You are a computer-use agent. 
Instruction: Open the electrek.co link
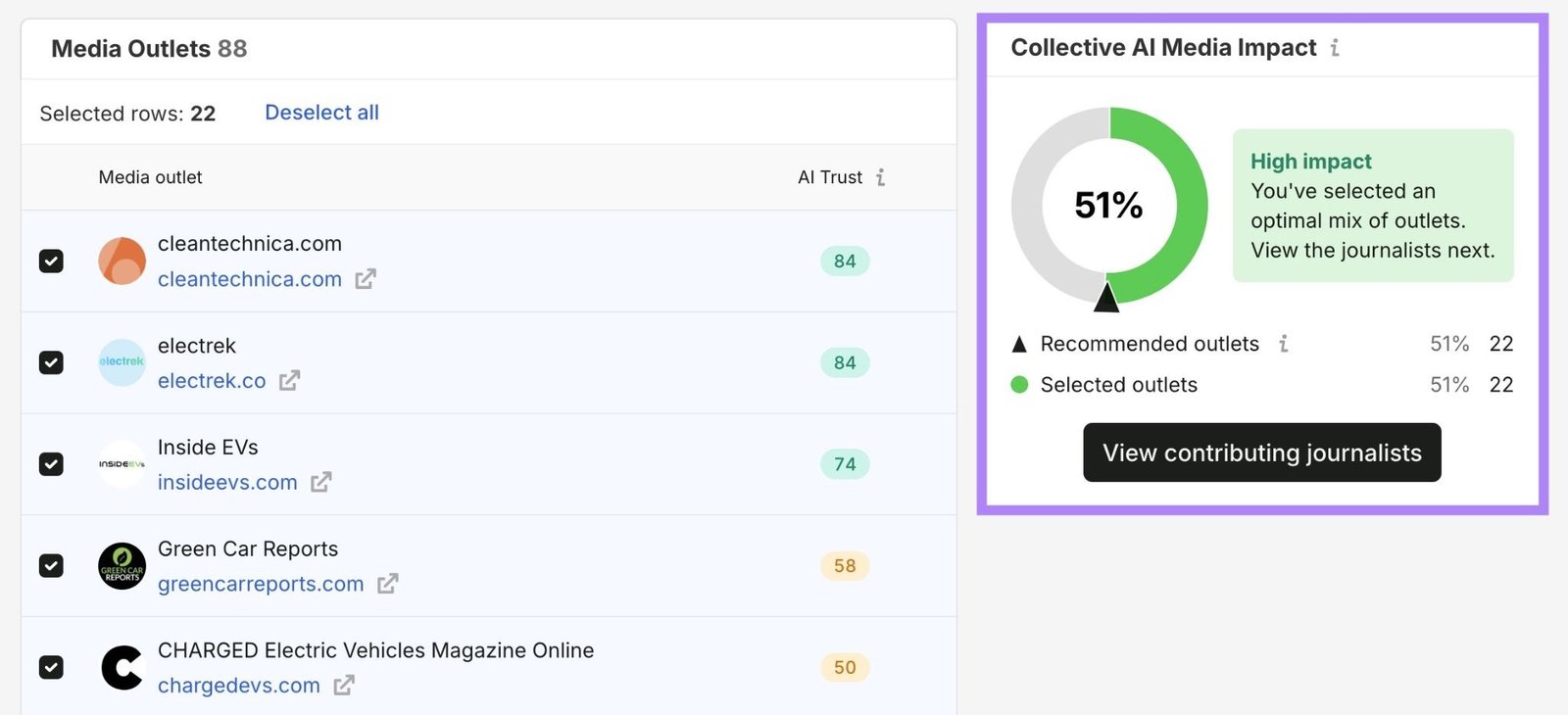point(212,381)
